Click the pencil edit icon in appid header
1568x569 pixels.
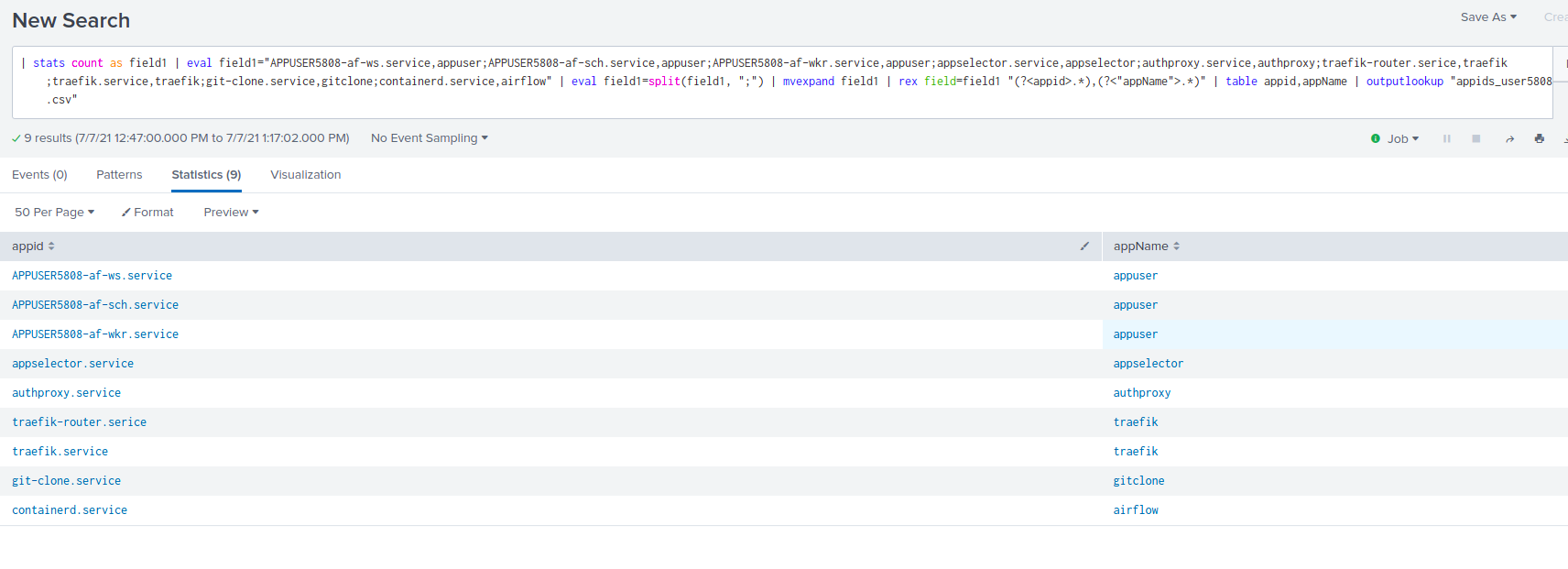click(1084, 246)
